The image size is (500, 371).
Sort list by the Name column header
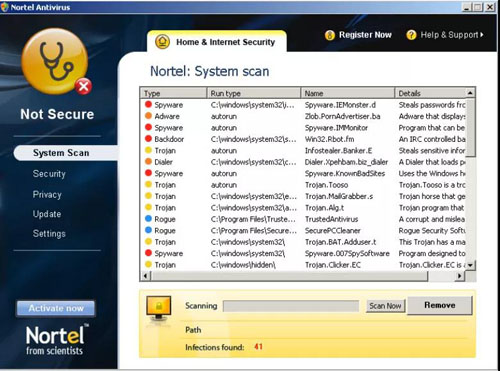(x=347, y=93)
